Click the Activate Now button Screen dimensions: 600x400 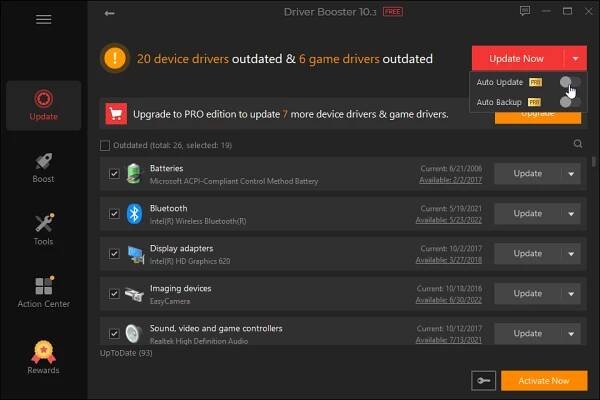point(543,380)
